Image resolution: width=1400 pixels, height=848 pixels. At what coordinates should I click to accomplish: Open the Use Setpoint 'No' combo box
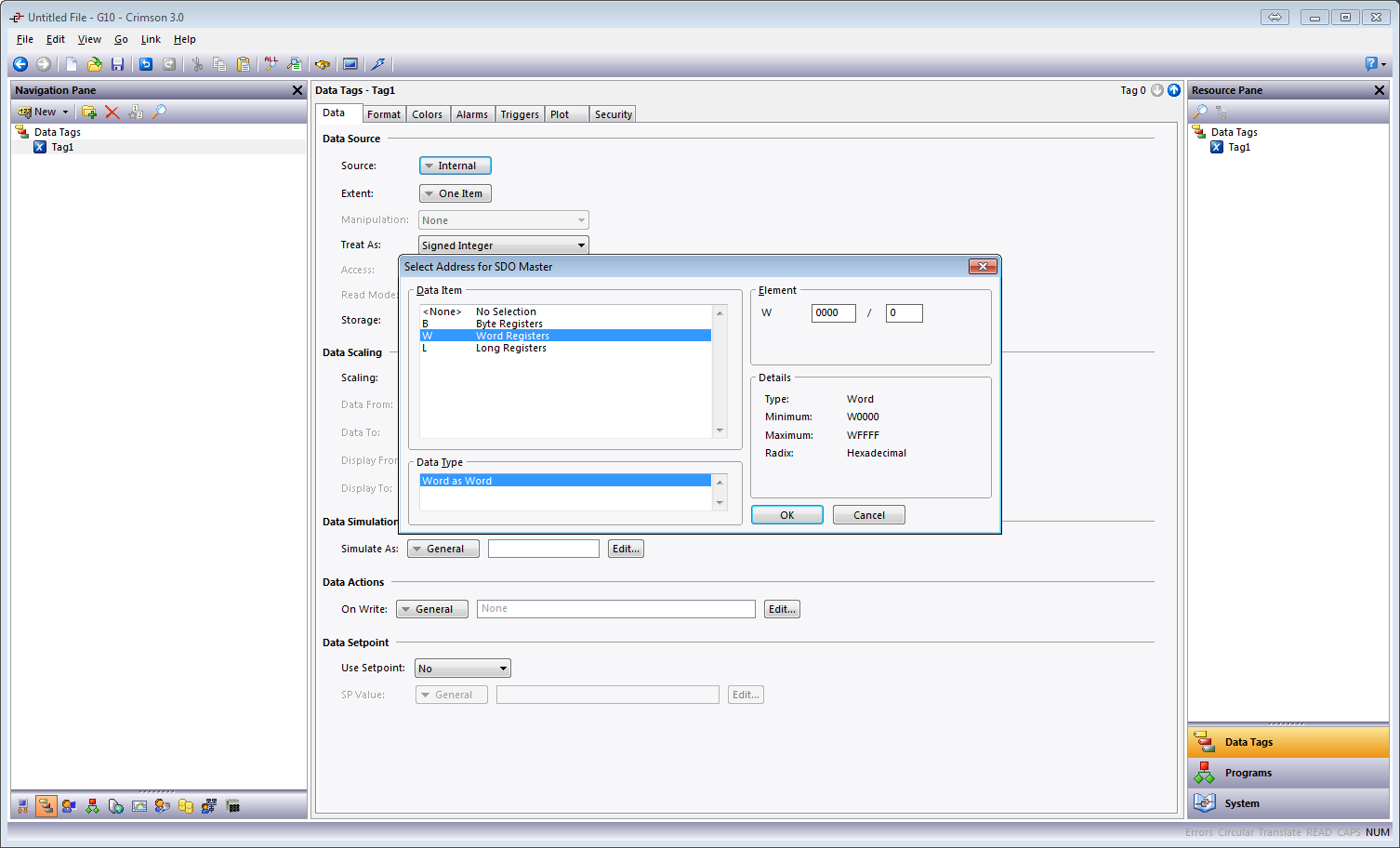[463, 669]
